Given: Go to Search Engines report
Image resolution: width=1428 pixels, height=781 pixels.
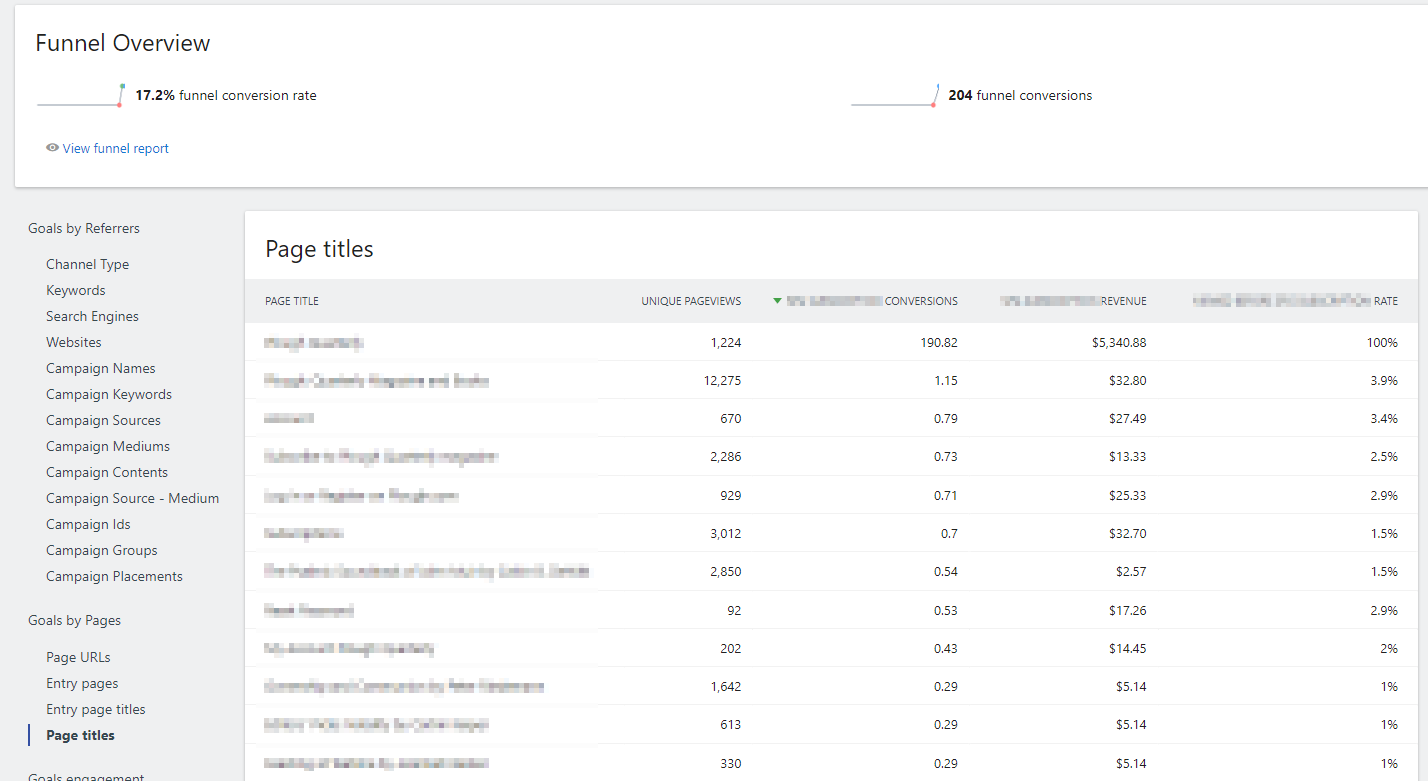Looking at the screenshot, I should (92, 316).
